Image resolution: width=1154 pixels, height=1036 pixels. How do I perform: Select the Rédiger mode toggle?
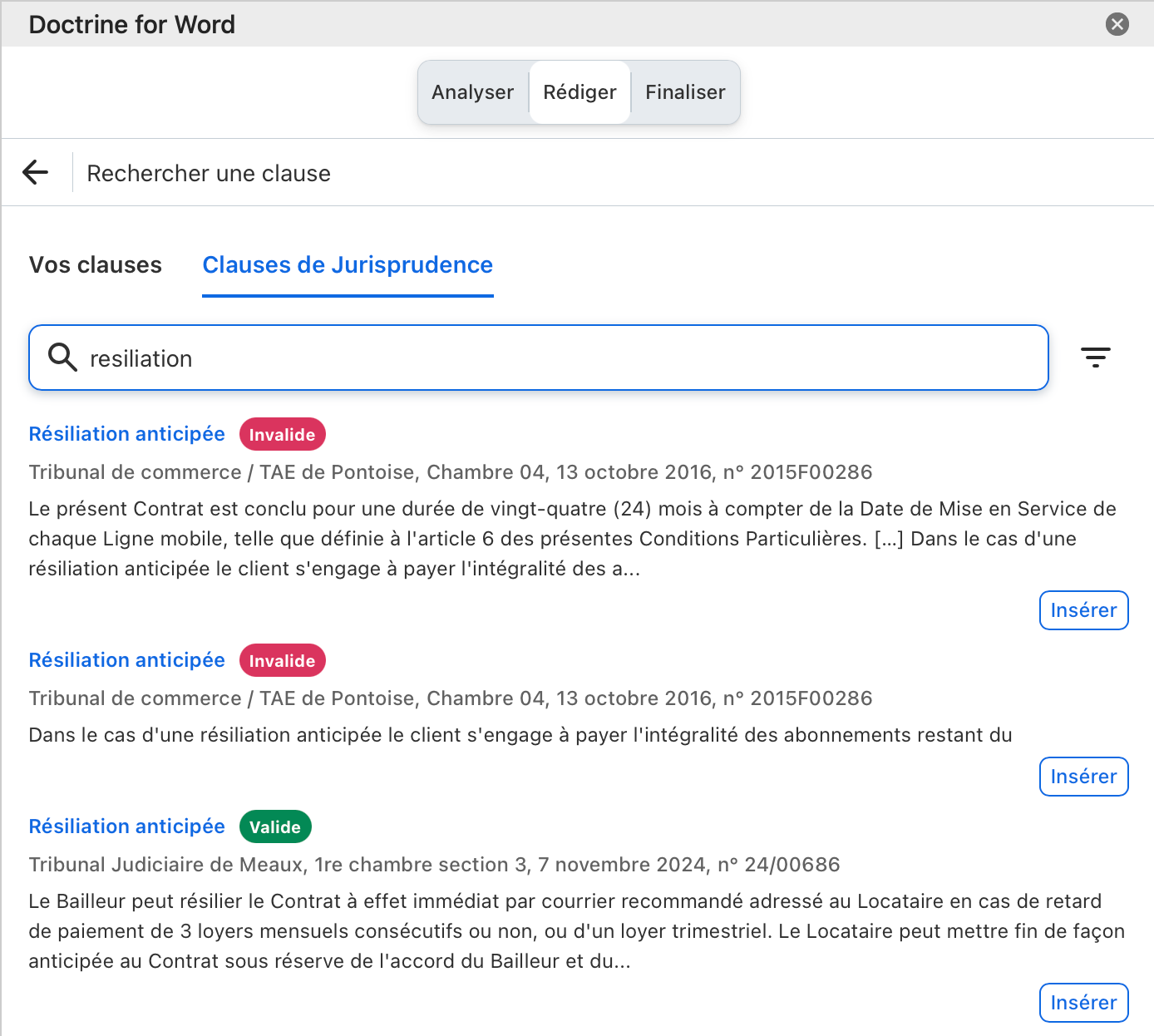[579, 92]
